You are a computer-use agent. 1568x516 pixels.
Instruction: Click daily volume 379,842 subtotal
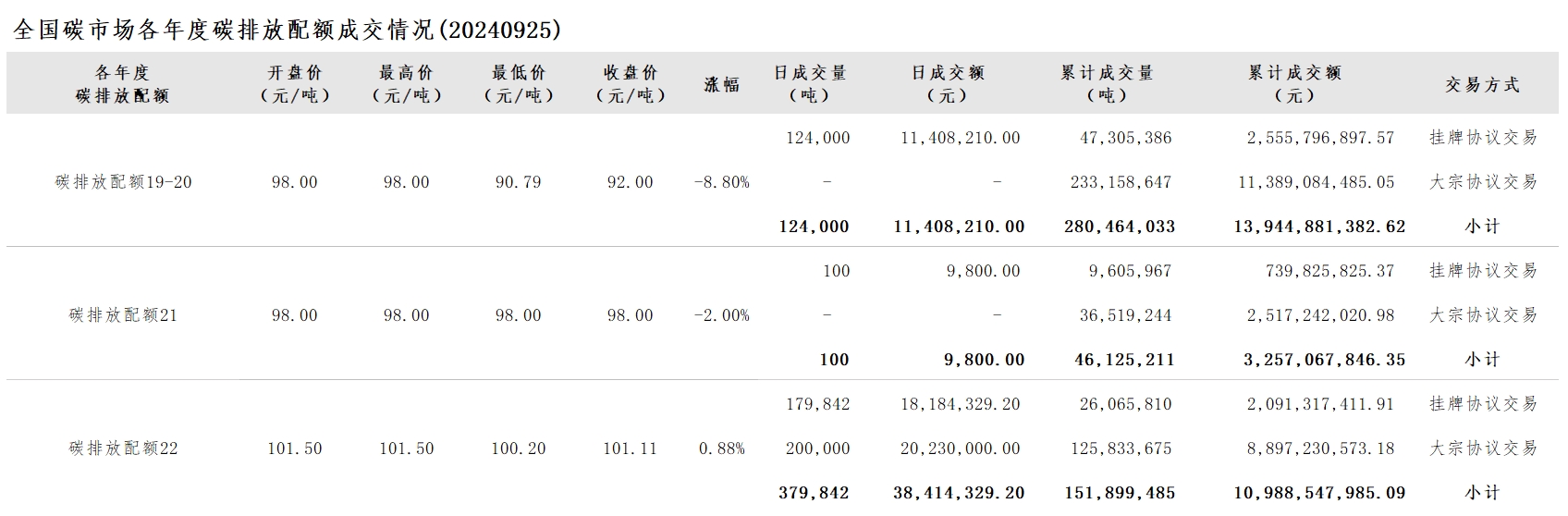click(814, 493)
